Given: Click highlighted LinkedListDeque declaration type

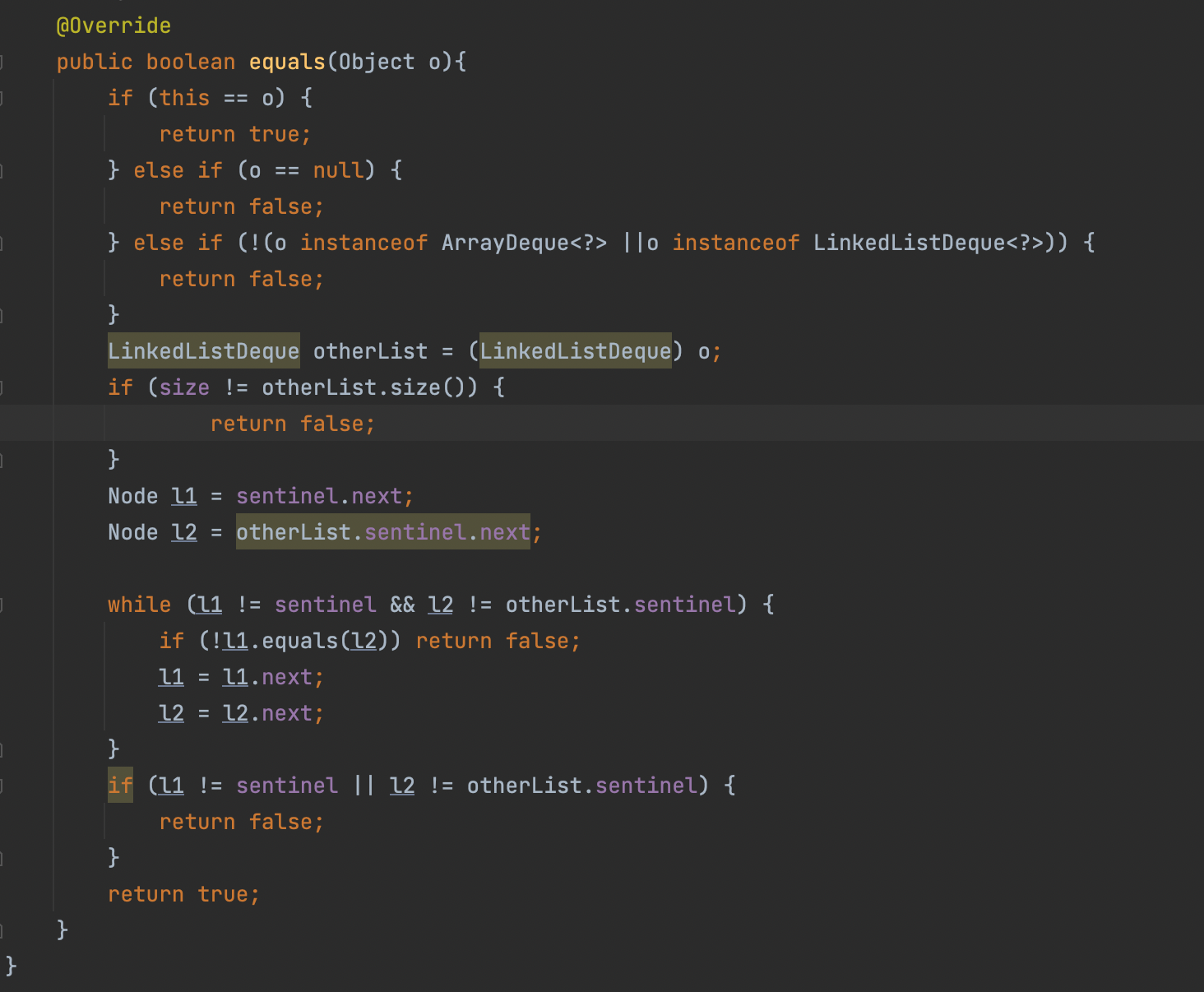Looking at the screenshot, I should click(203, 352).
